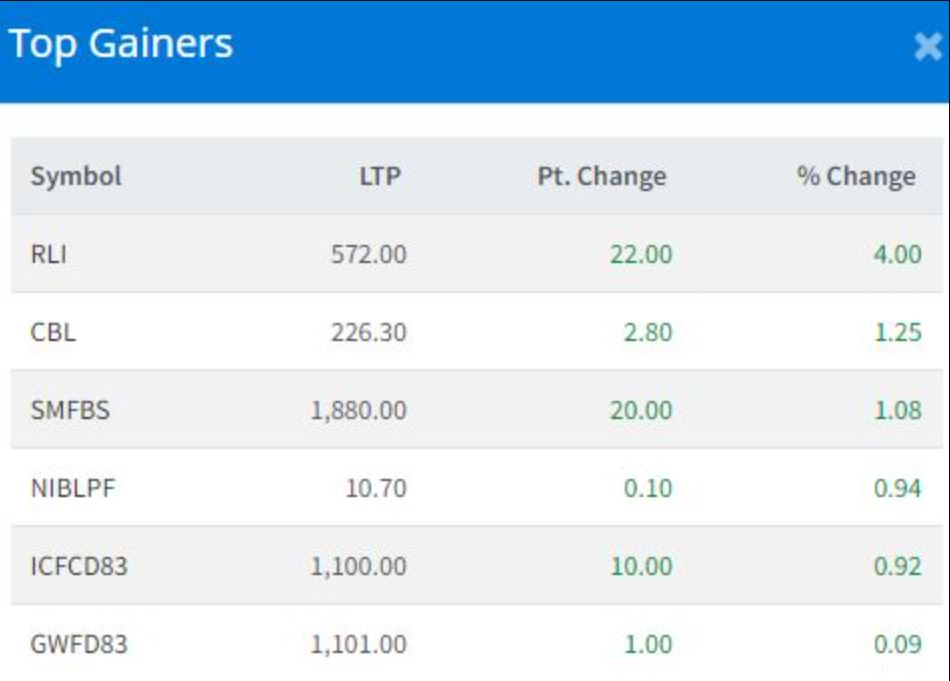Click SMFBS's LTP value 1,880.00
Viewport: 950px width, 681px height.
pyautogui.click(x=359, y=410)
